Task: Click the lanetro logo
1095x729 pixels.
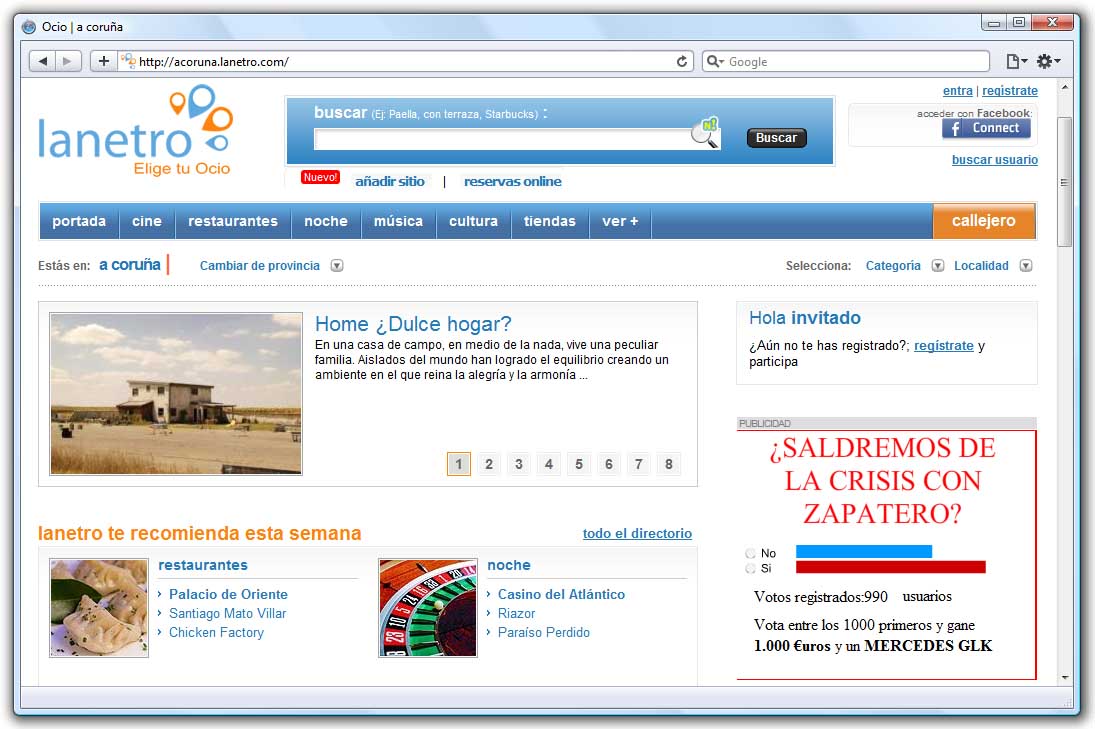Action: point(135,131)
